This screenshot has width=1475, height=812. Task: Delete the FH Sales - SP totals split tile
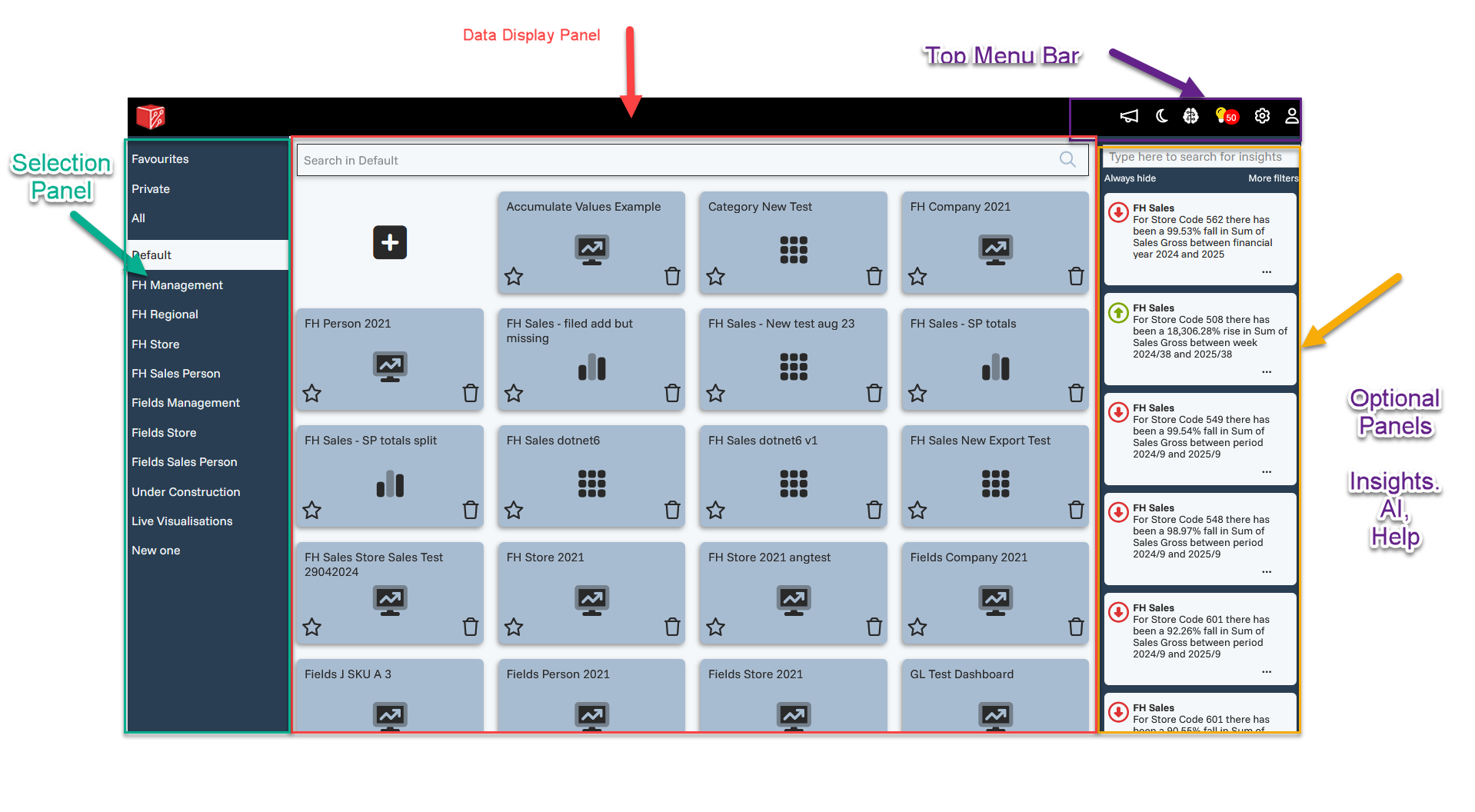(471, 510)
